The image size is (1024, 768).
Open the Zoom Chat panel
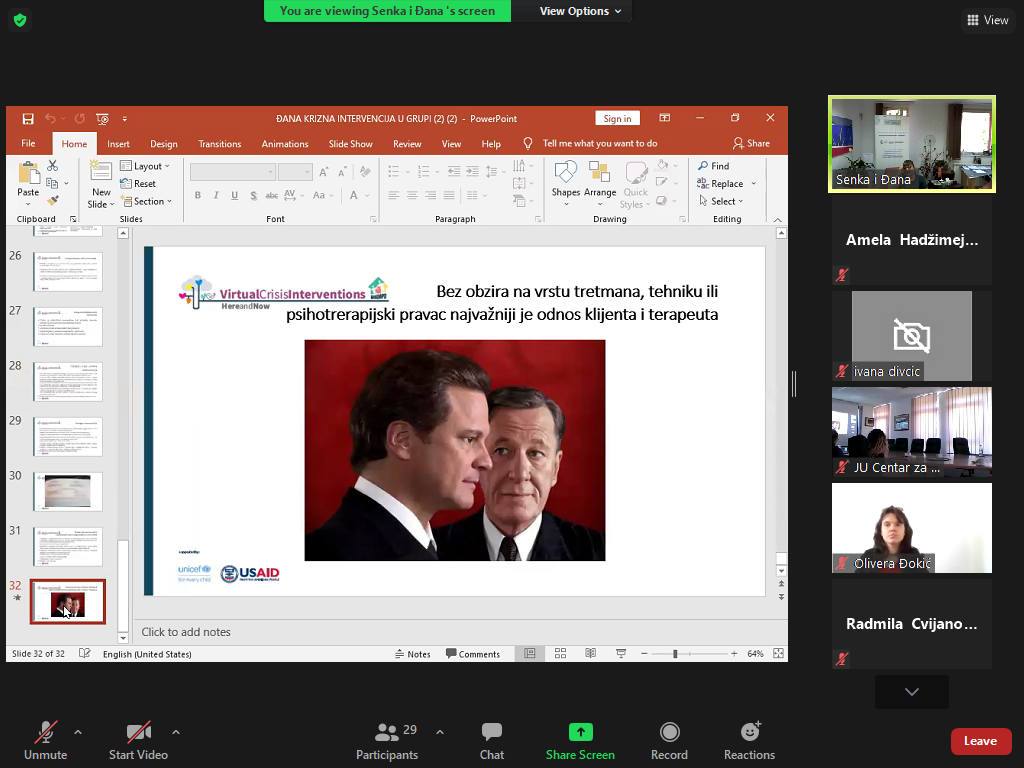(x=491, y=741)
